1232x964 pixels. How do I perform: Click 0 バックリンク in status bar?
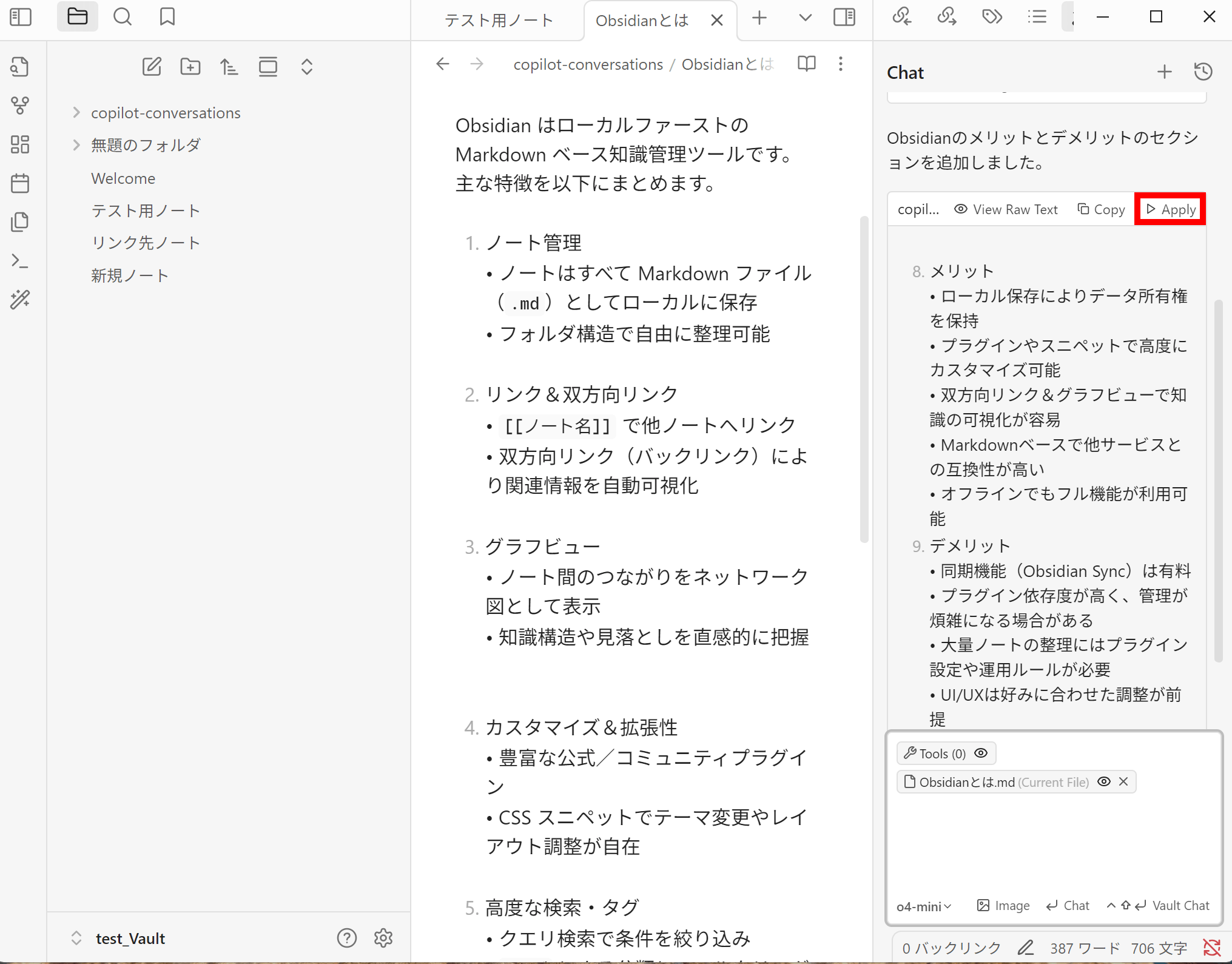[951, 948]
